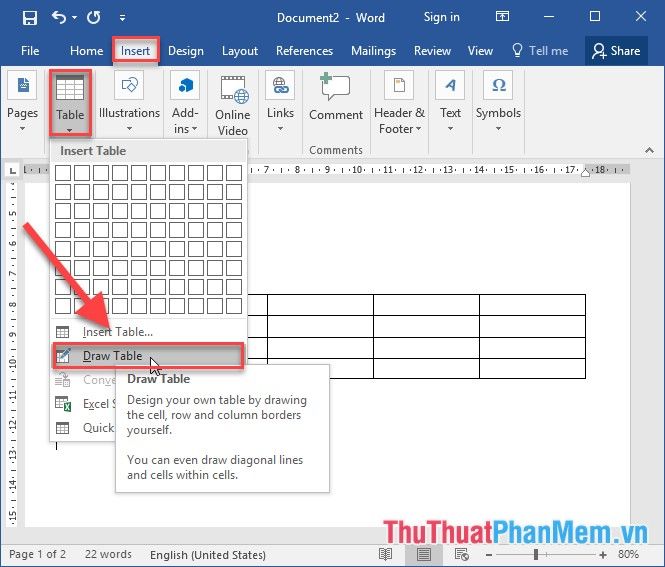Switch to Read Mode view
Image resolution: width=665 pixels, height=567 pixels.
pyautogui.click(x=385, y=554)
